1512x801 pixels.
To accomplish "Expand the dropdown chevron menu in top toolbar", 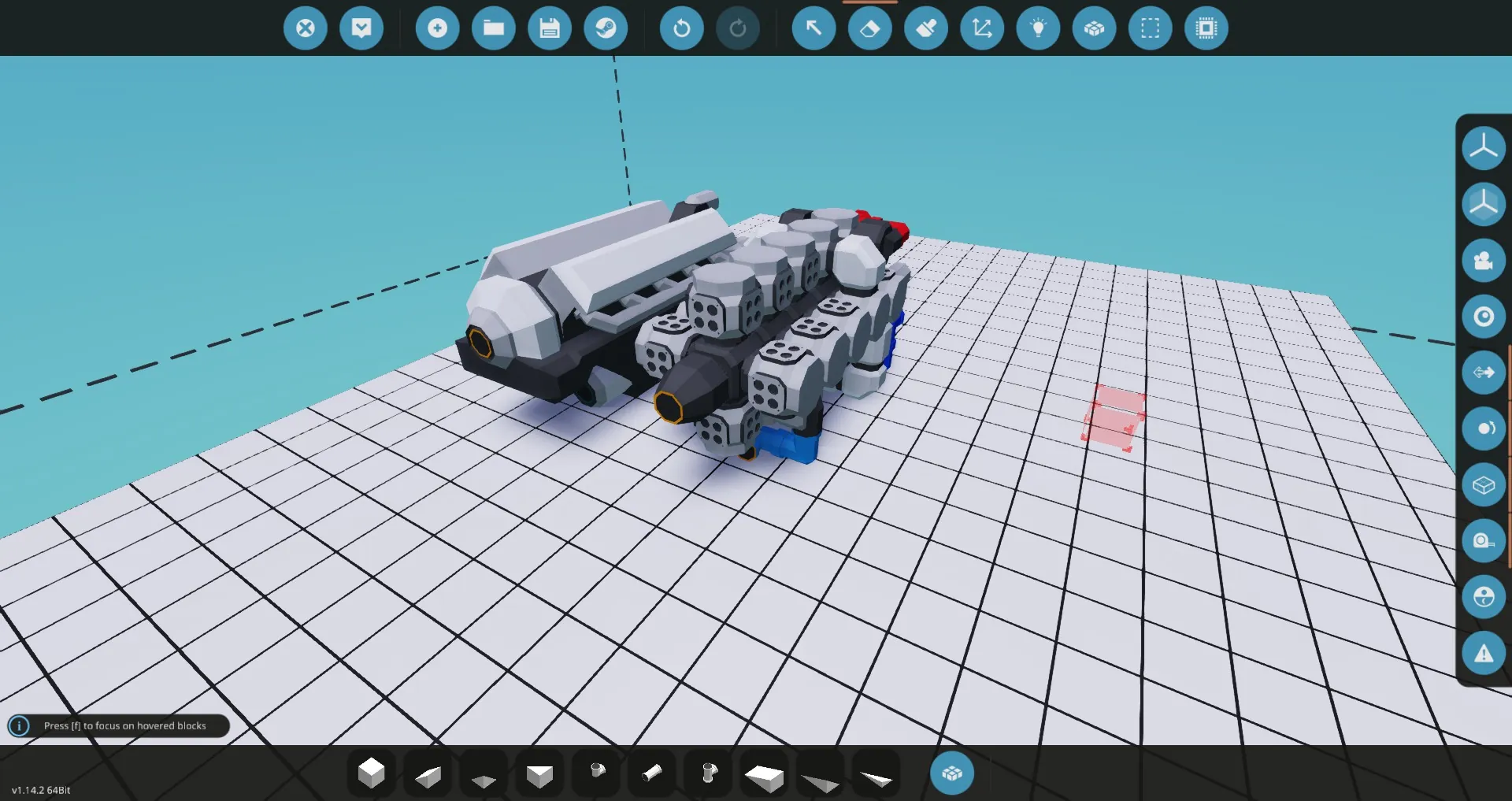I will pos(361,28).
